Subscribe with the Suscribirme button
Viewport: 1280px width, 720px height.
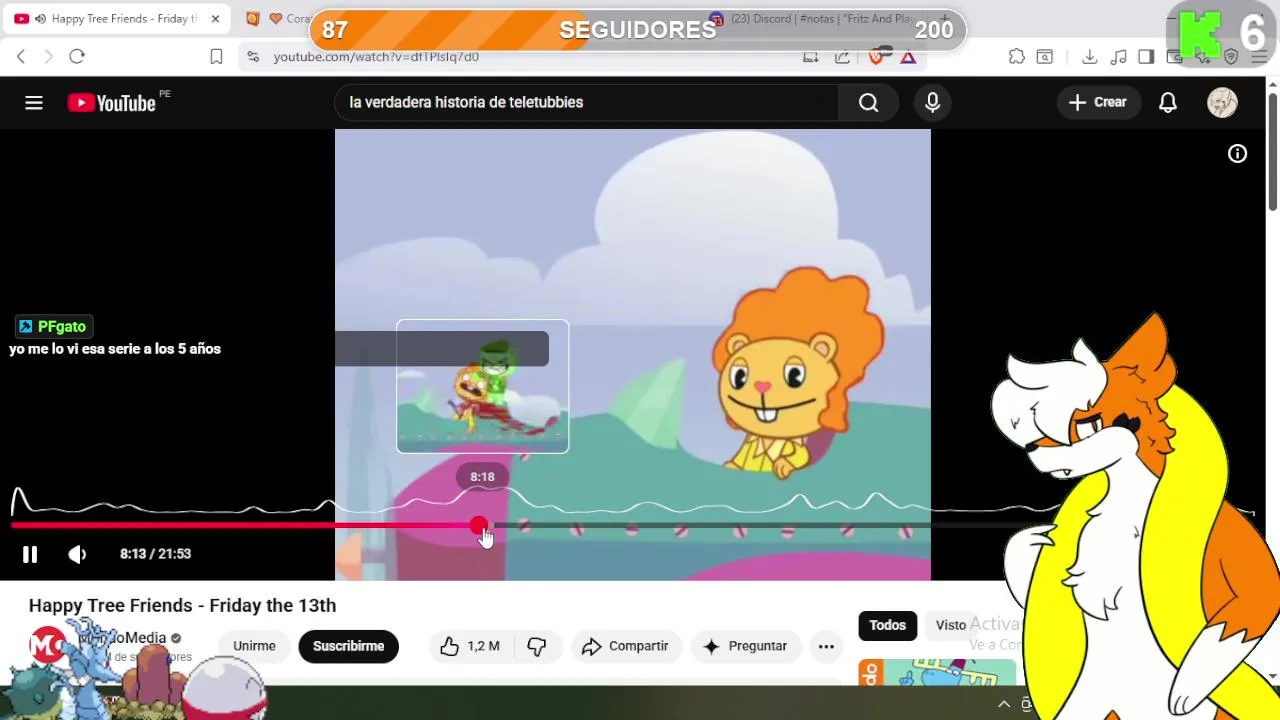(348, 646)
